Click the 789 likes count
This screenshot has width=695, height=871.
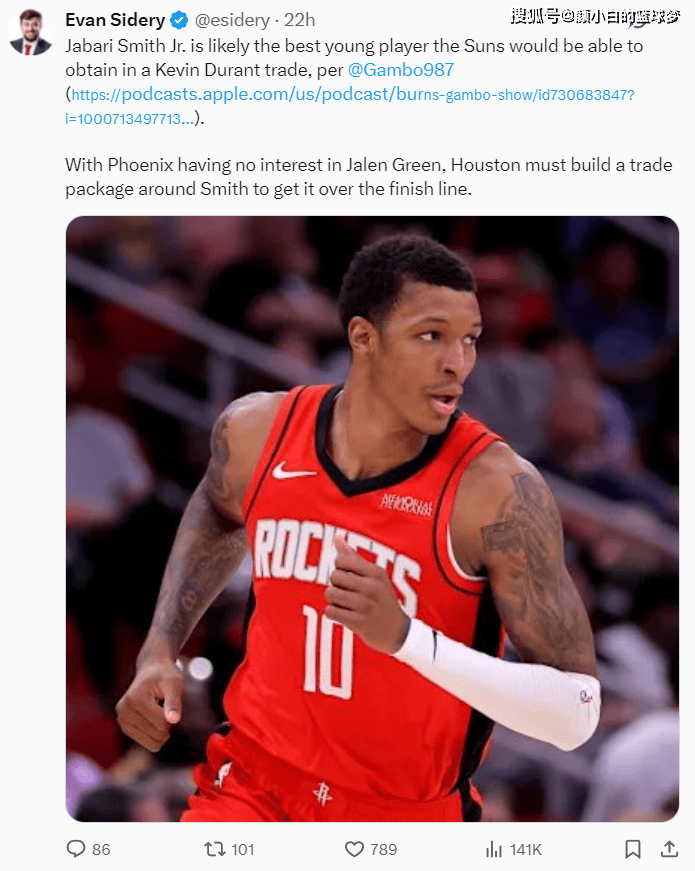click(x=383, y=849)
